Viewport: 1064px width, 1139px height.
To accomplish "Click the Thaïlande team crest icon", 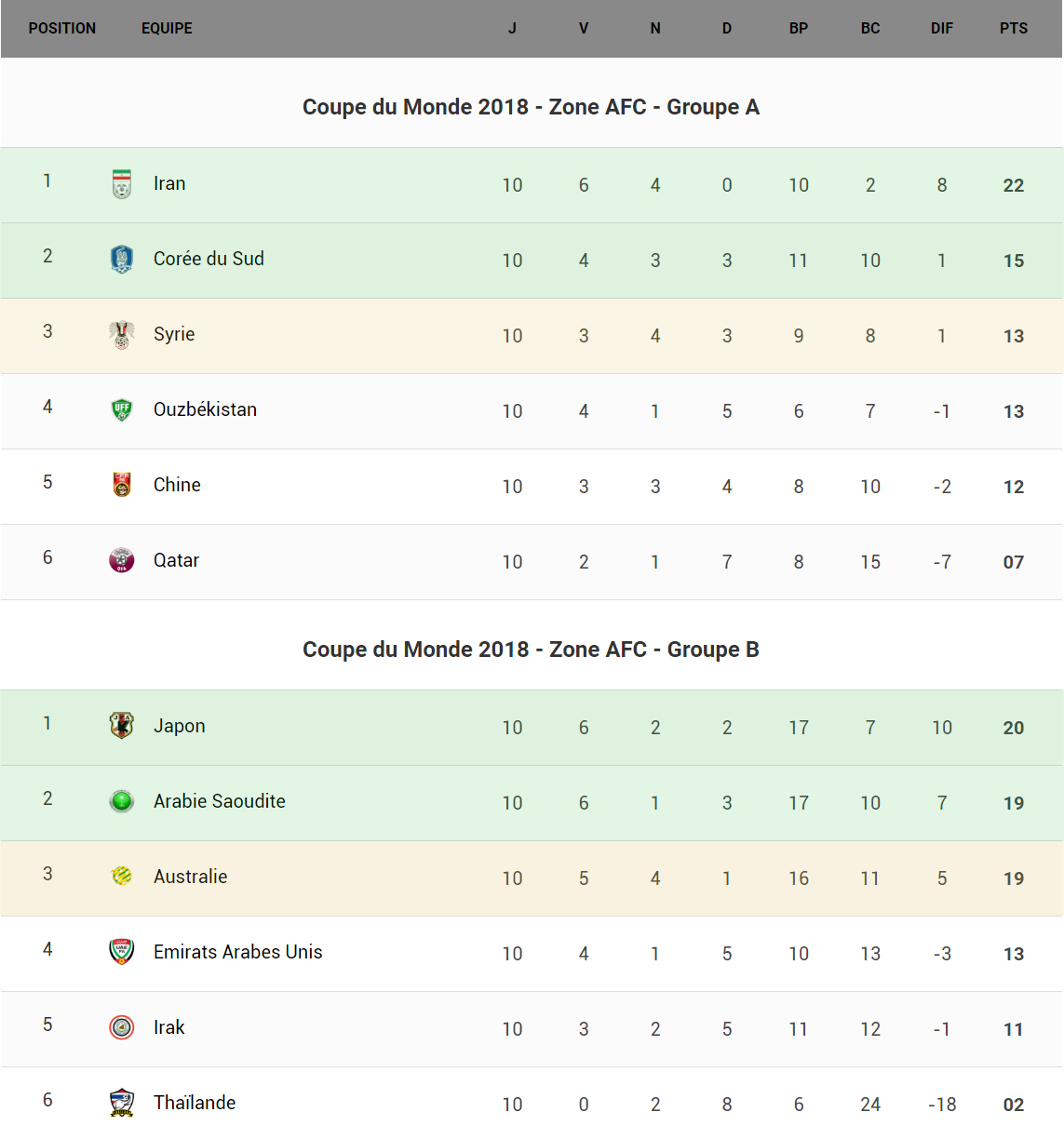I will [122, 1103].
